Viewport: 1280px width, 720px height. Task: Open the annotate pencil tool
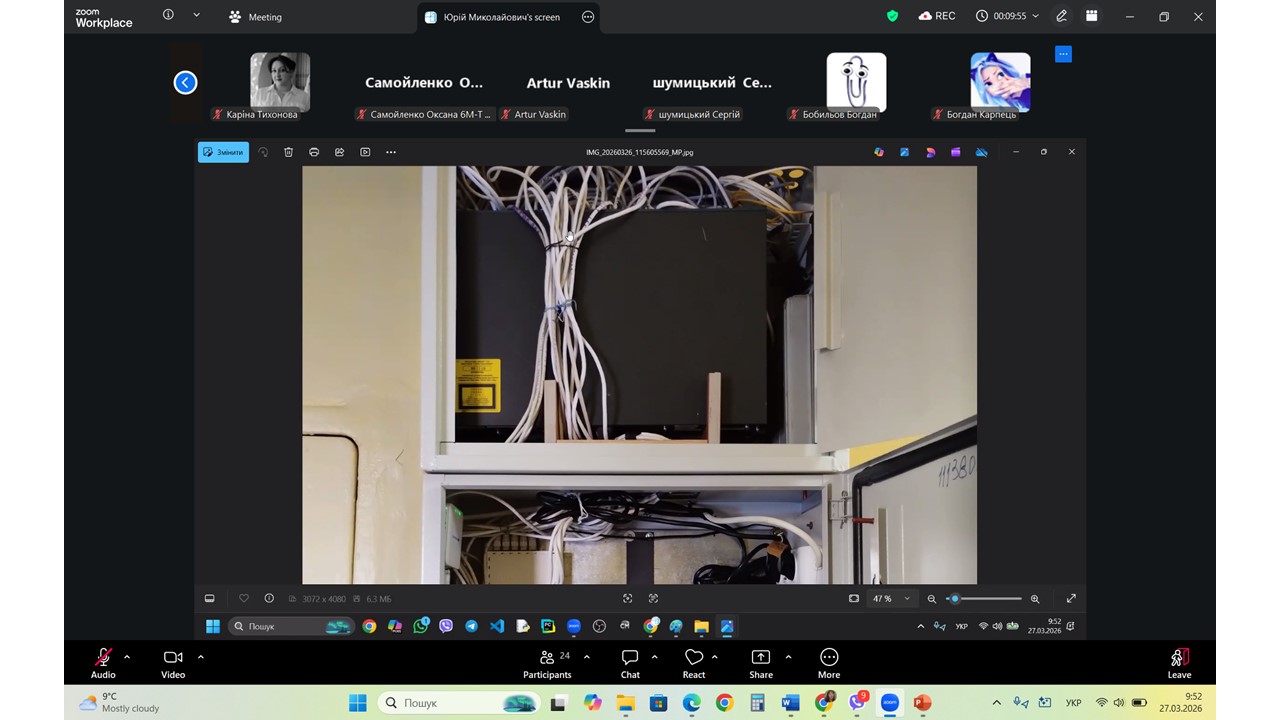[x=1062, y=16]
